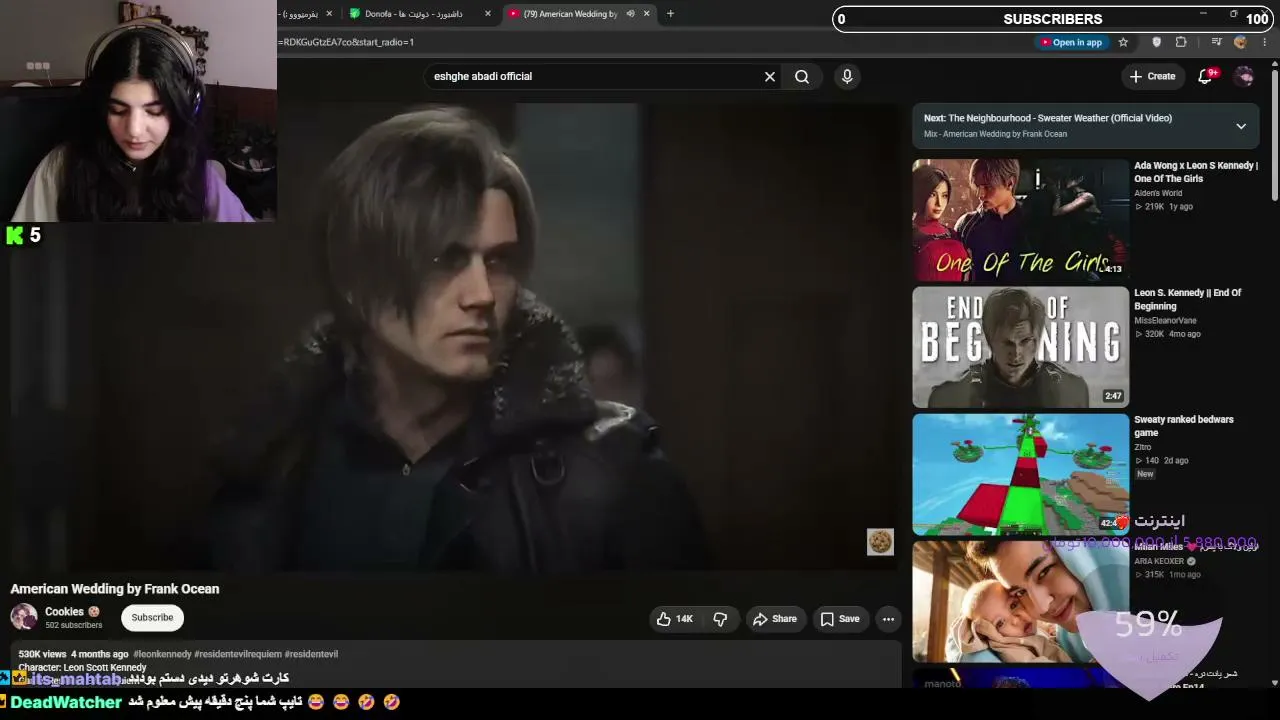Click the #residentevilrequiem hashtag
This screenshot has height=720, width=1280.
238,654
